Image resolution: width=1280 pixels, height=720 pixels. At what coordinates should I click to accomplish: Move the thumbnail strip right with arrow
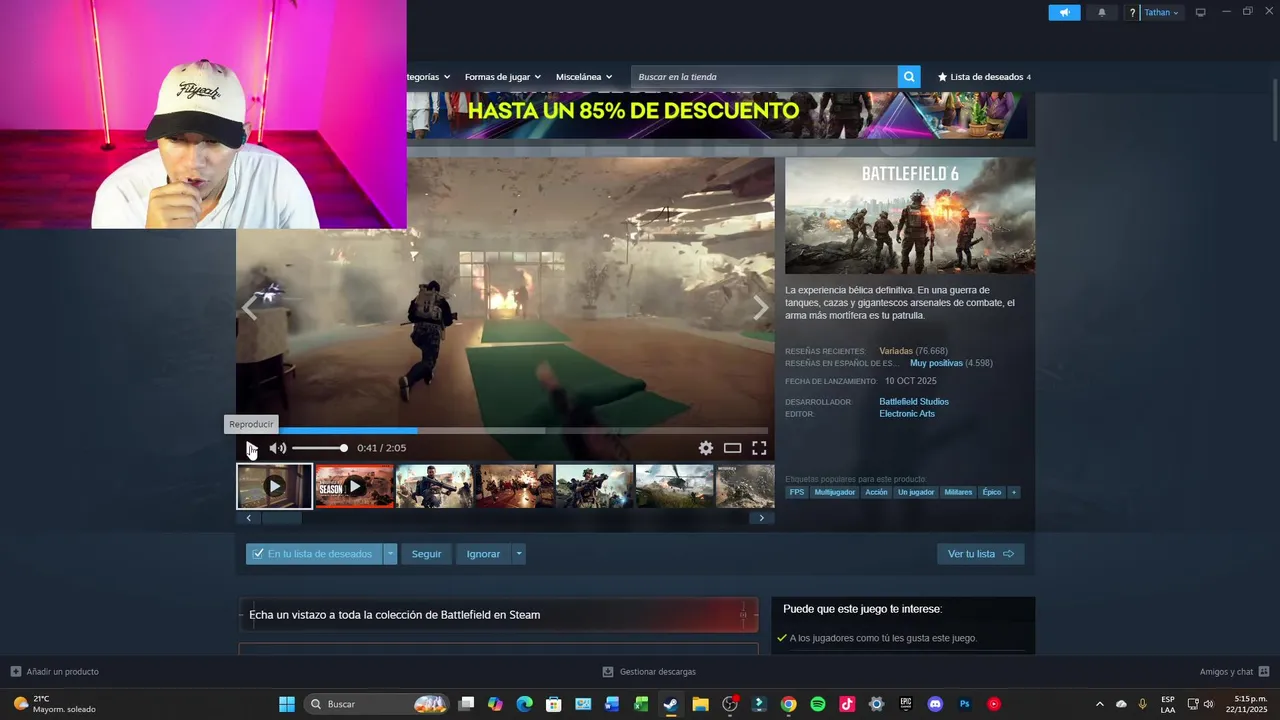pos(761,518)
